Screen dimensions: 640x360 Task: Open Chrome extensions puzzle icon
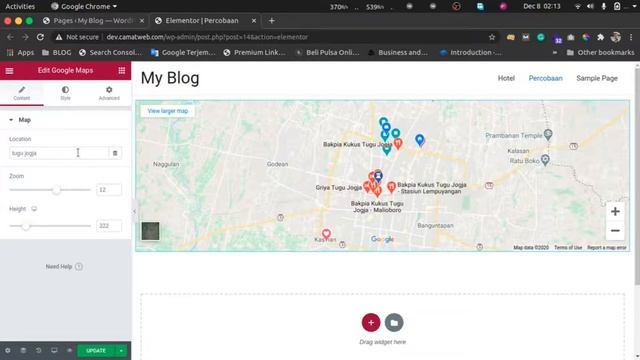click(x=600, y=37)
